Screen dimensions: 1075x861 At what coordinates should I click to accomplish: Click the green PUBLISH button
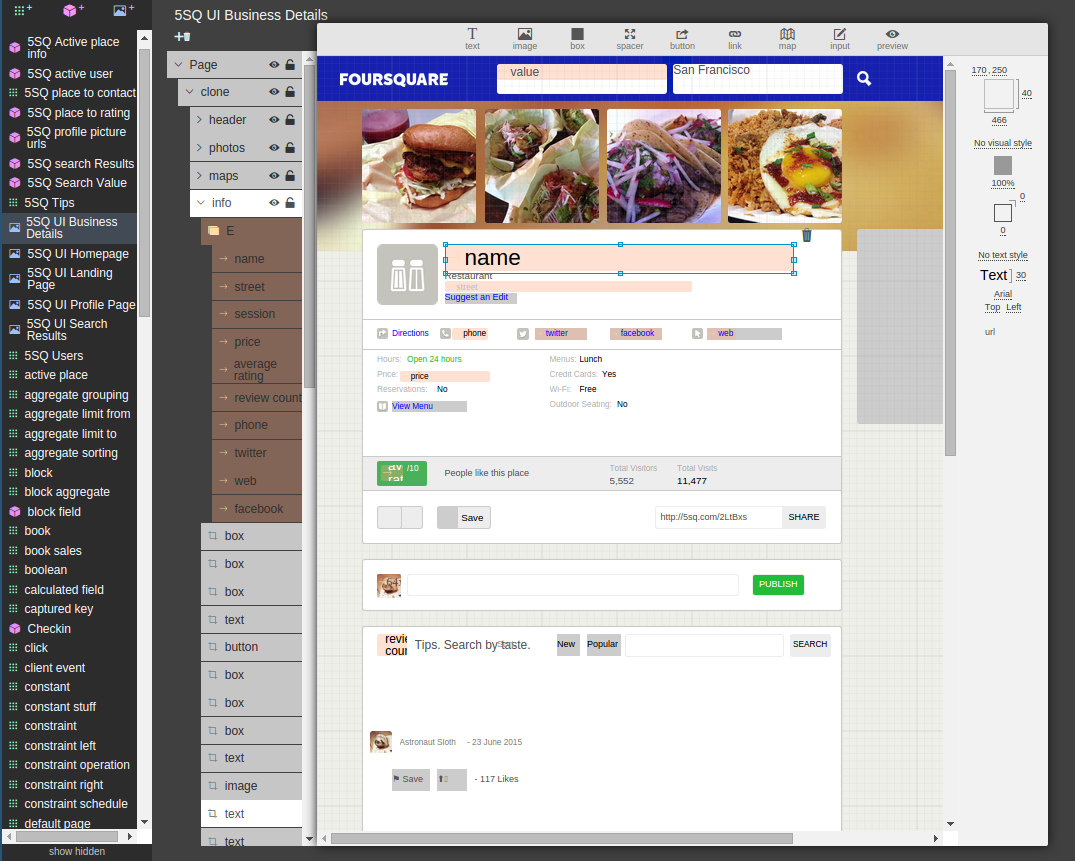coord(778,585)
